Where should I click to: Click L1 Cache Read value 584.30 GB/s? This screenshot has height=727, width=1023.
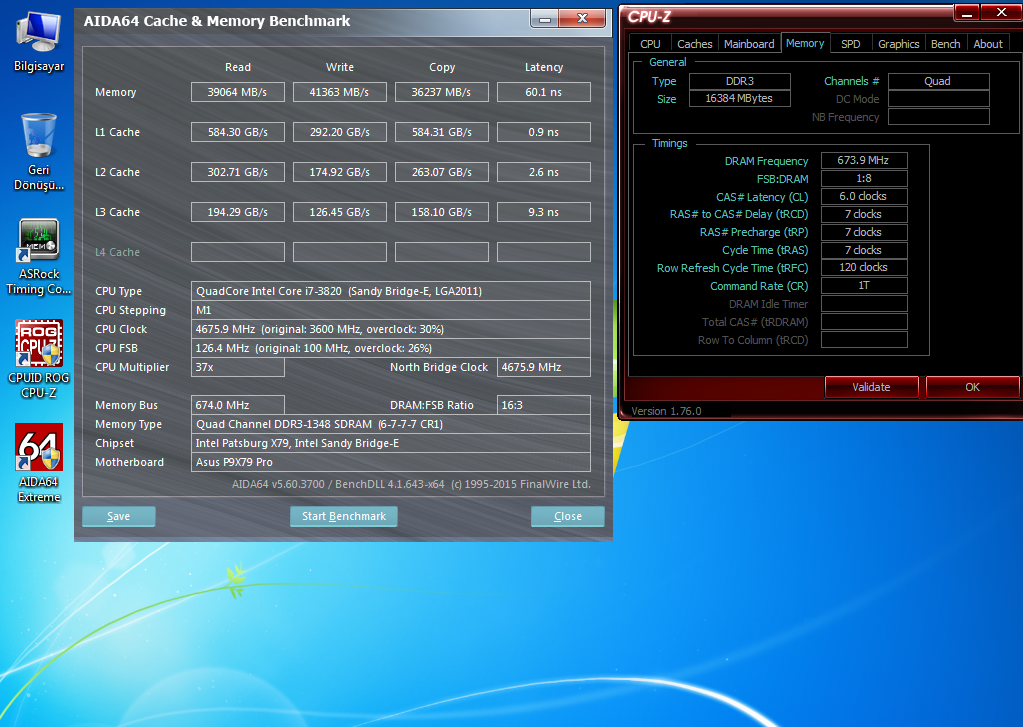tap(237, 132)
